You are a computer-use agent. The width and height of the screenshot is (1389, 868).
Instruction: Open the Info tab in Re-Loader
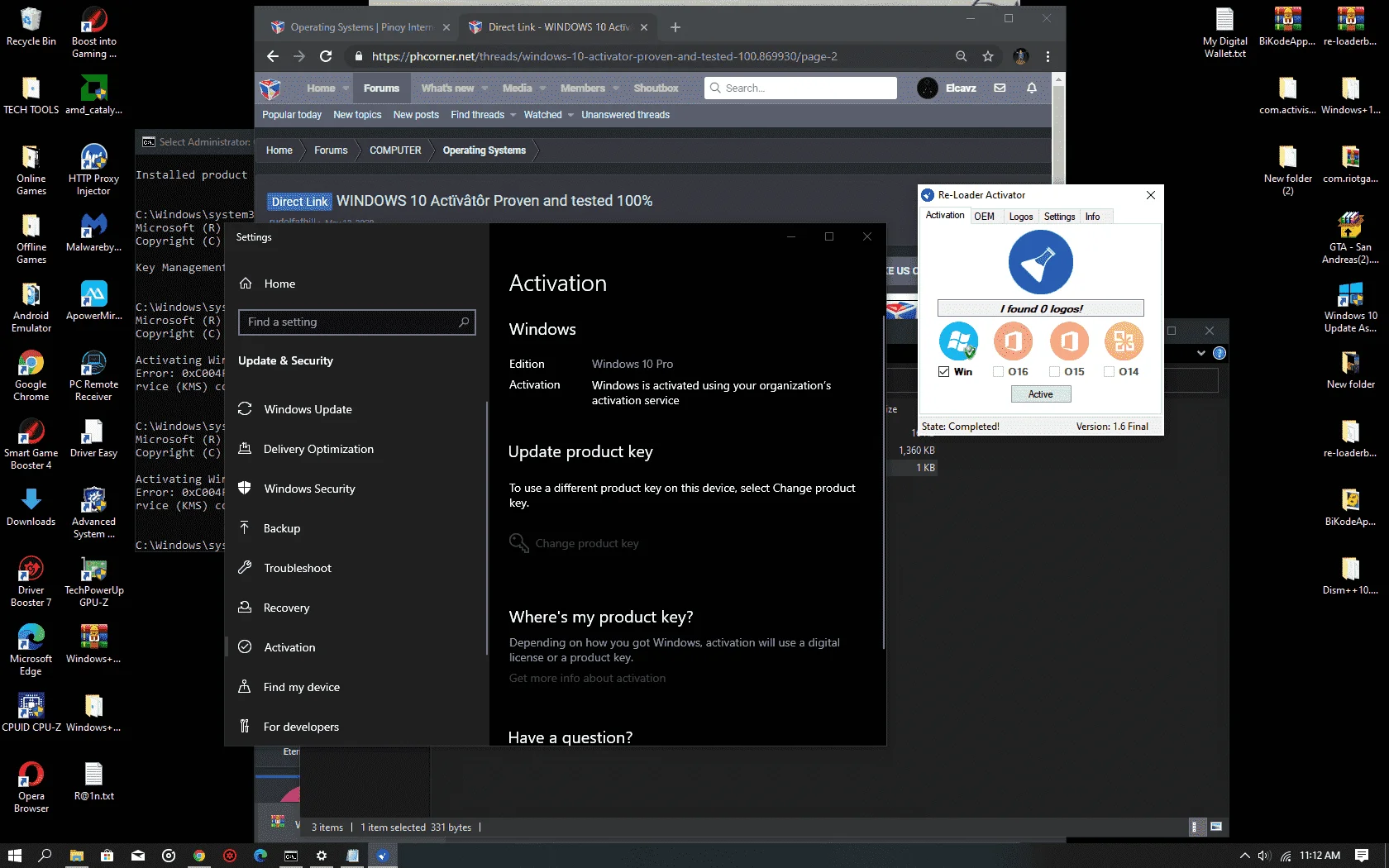pos(1092,217)
